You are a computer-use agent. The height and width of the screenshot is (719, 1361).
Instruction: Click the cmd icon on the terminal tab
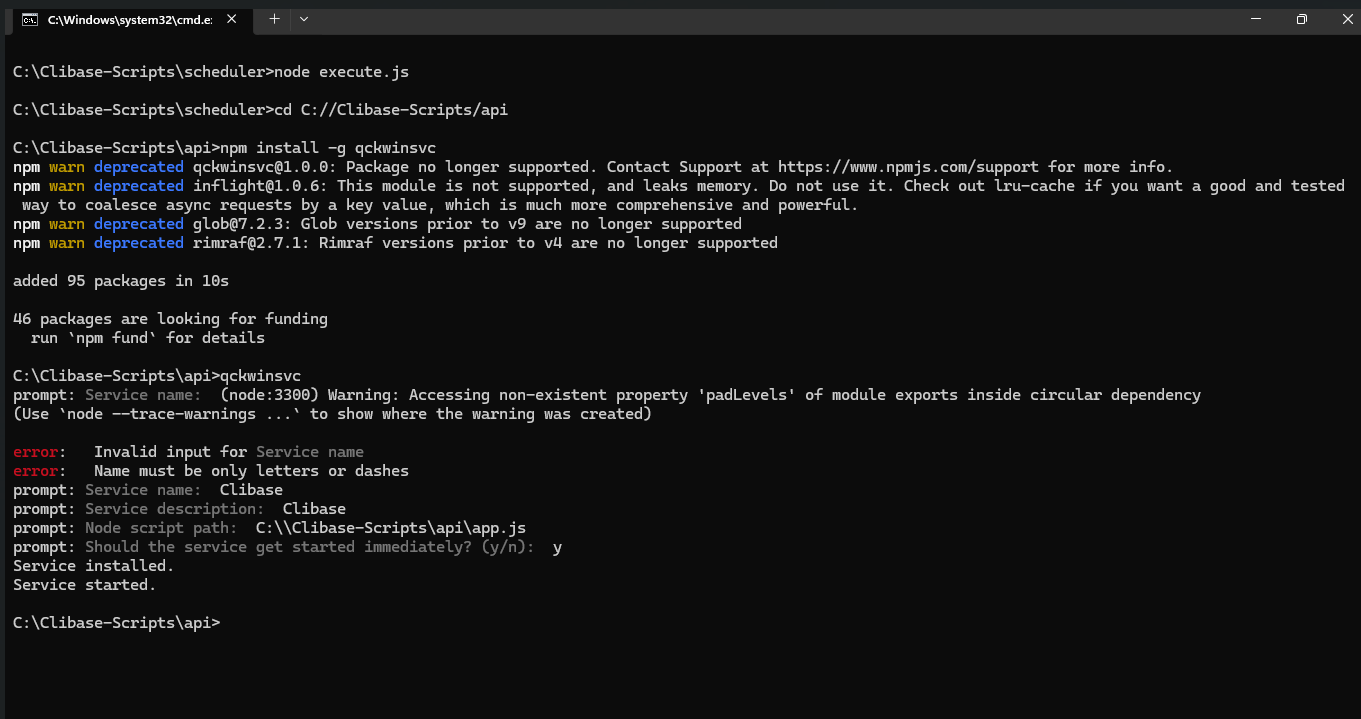(31, 19)
